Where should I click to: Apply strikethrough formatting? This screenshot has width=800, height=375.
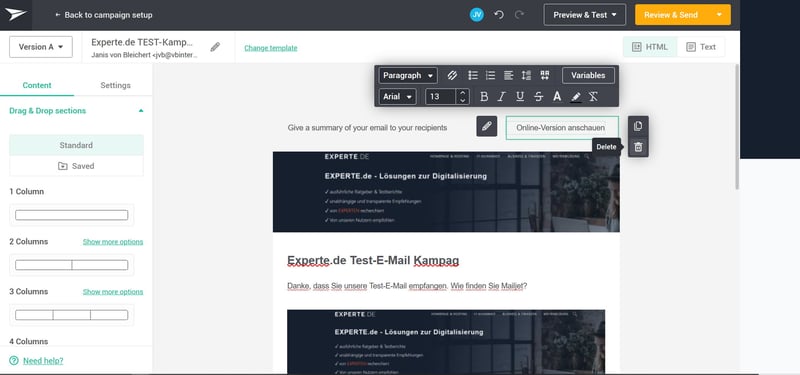point(538,97)
